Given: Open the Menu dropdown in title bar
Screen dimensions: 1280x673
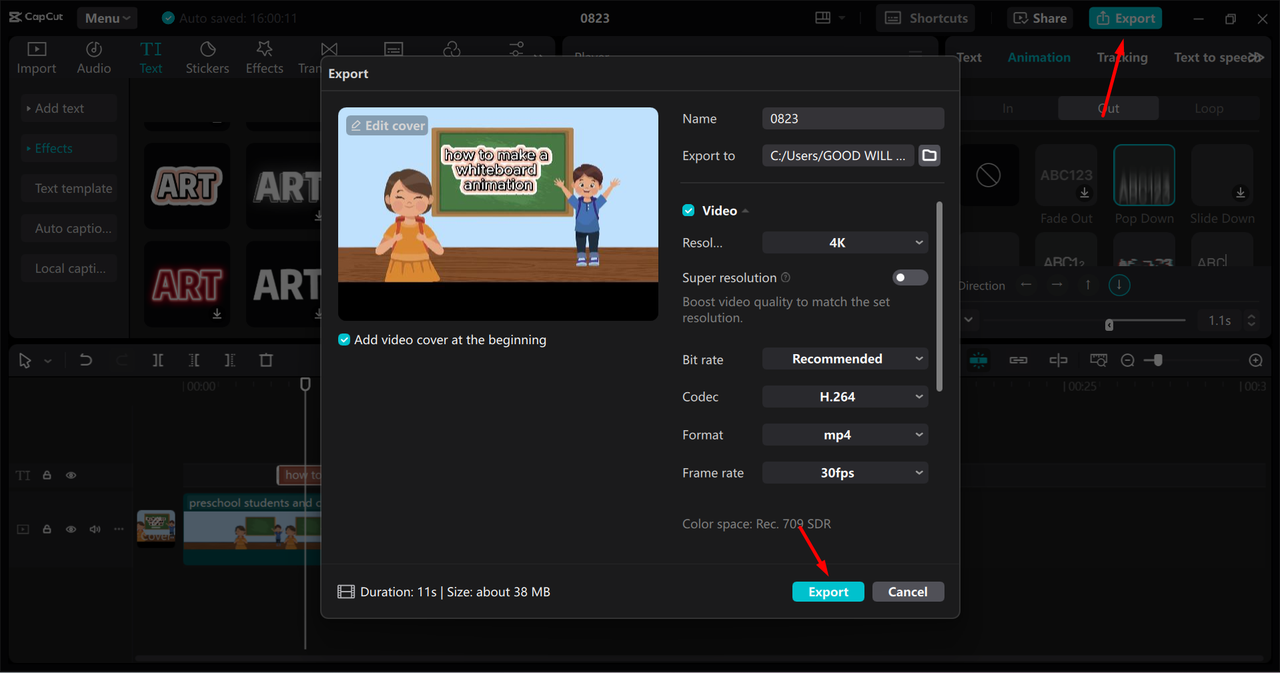Looking at the screenshot, I should pyautogui.click(x=107, y=18).
